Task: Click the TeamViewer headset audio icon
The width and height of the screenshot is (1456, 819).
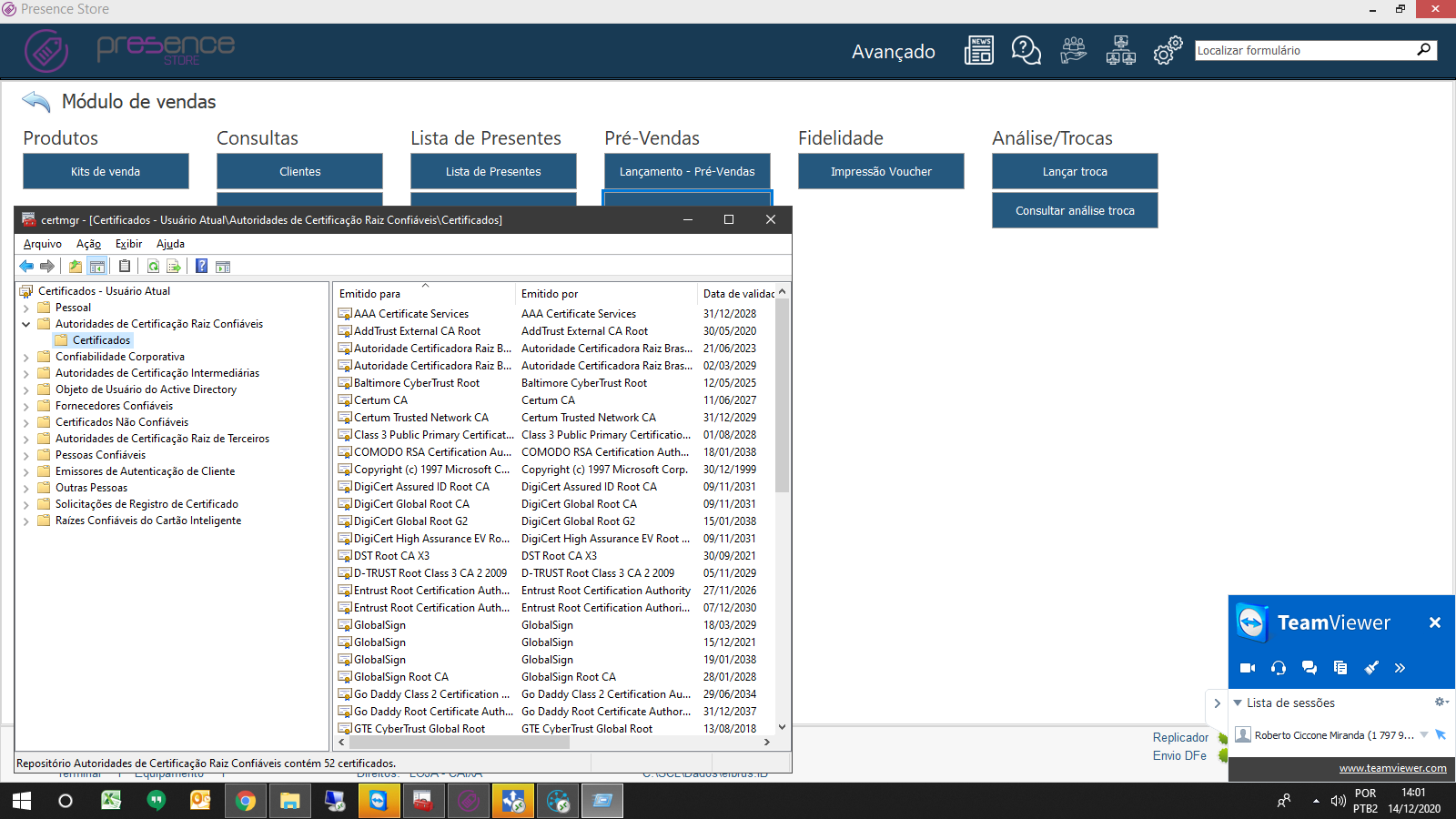Action: [x=1279, y=668]
